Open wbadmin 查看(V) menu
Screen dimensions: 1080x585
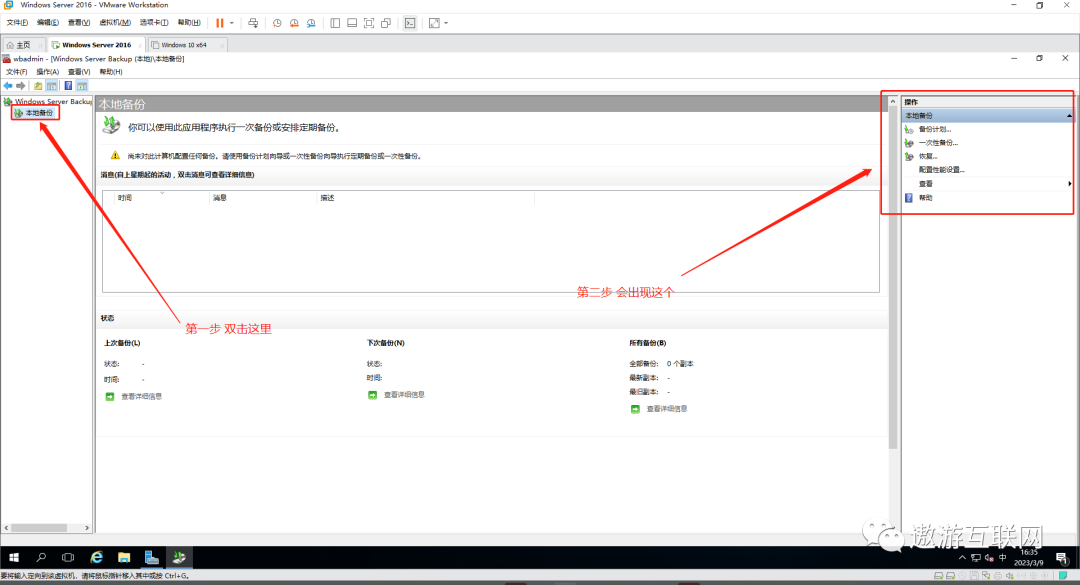[x=79, y=72]
